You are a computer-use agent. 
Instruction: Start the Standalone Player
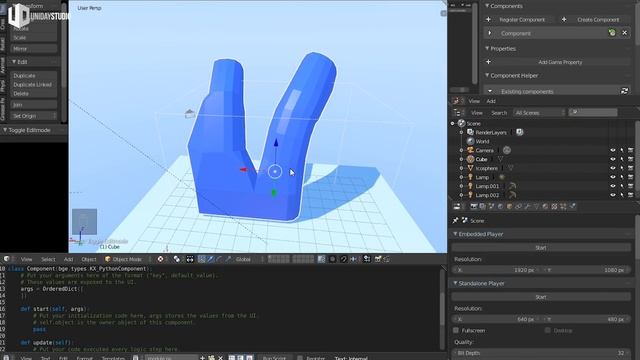pyautogui.click(x=541, y=297)
